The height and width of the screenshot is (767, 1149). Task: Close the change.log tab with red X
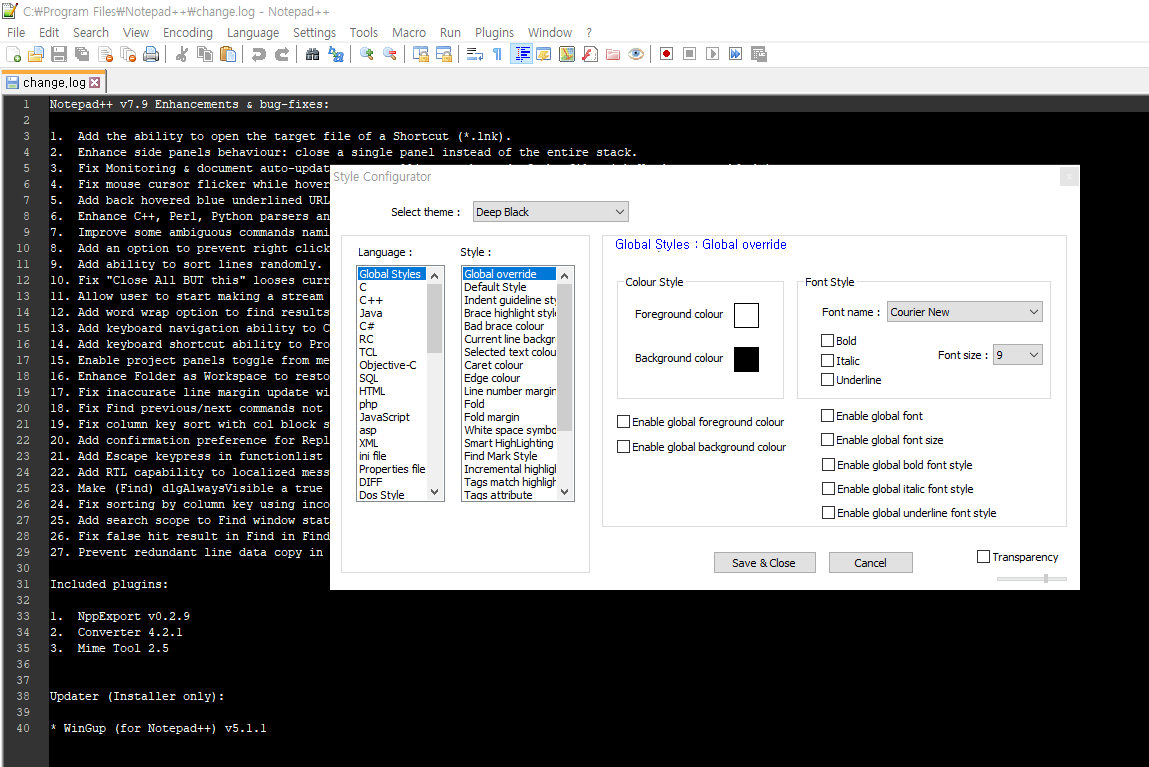click(x=95, y=83)
